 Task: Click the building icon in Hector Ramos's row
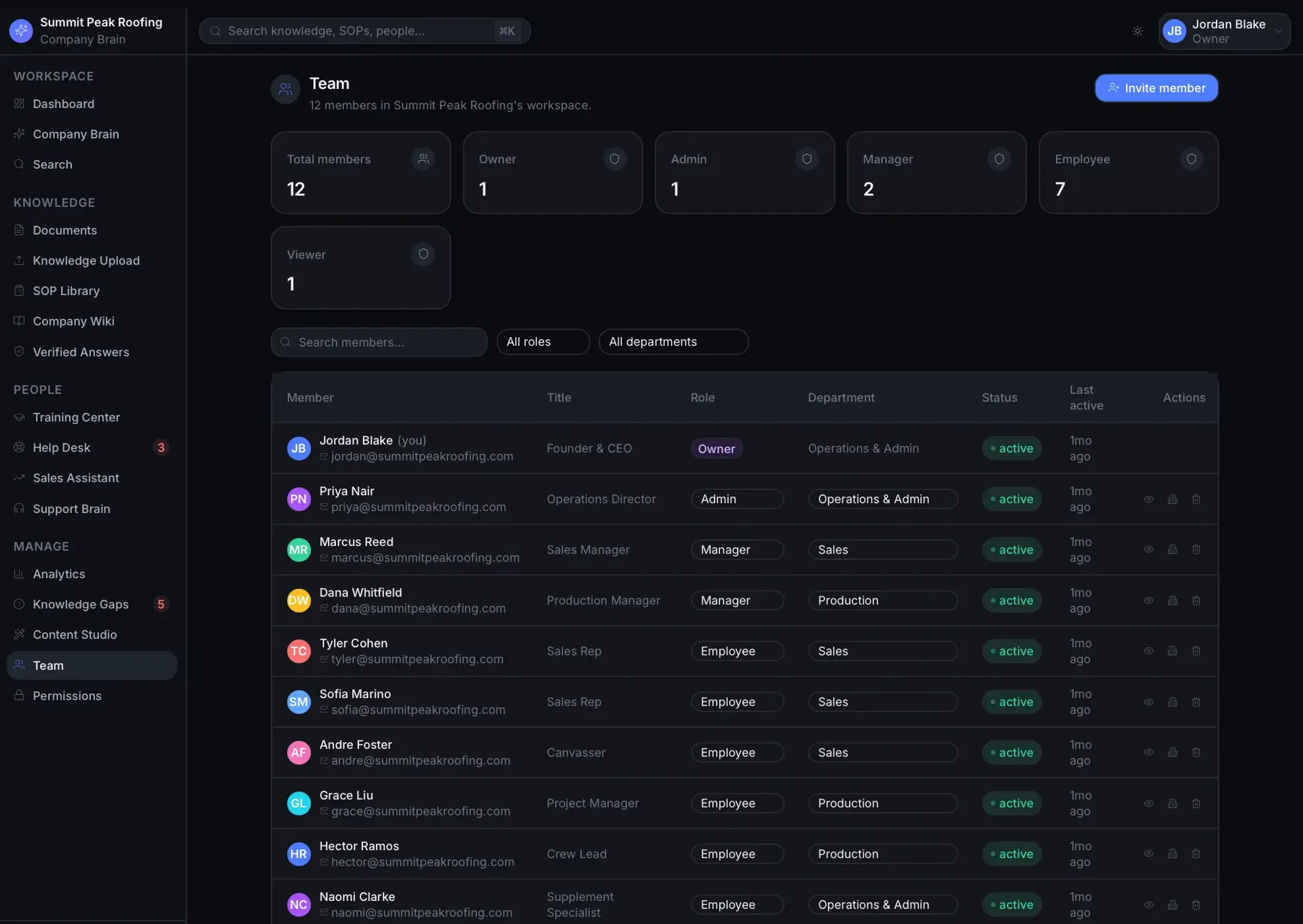tap(1172, 853)
